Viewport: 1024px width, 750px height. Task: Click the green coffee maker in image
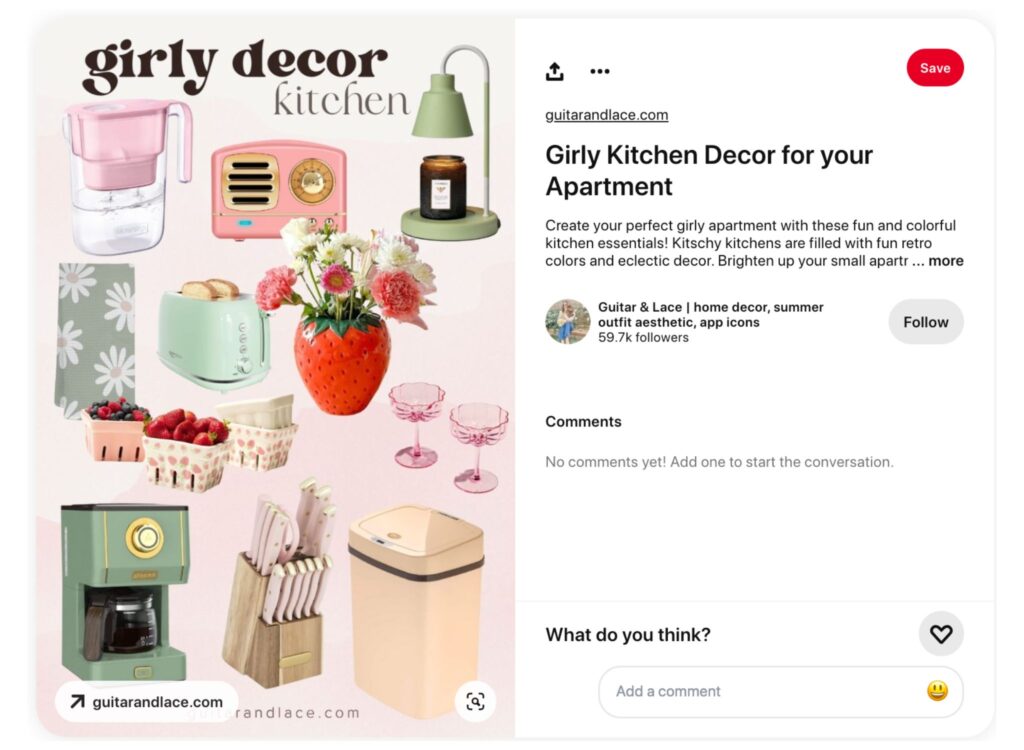tap(125, 592)
